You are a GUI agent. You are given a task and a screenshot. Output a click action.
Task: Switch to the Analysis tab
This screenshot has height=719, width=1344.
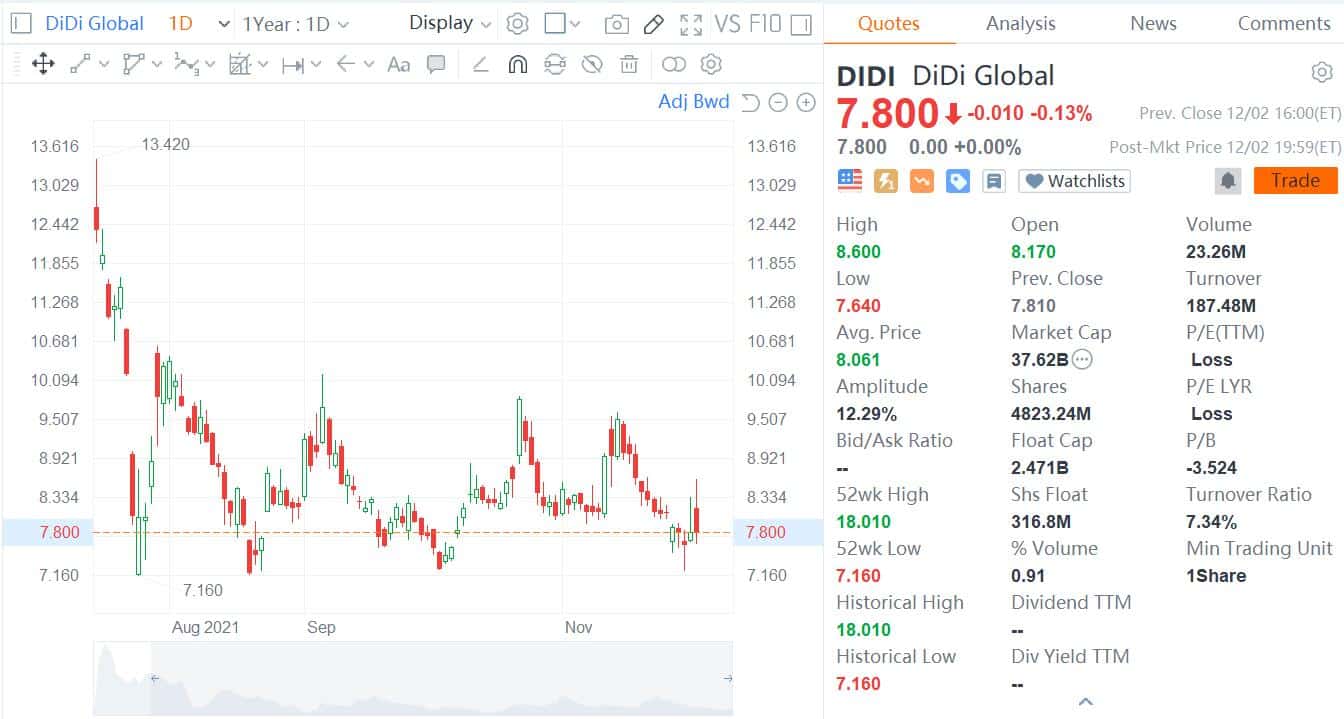point(1019,22)
